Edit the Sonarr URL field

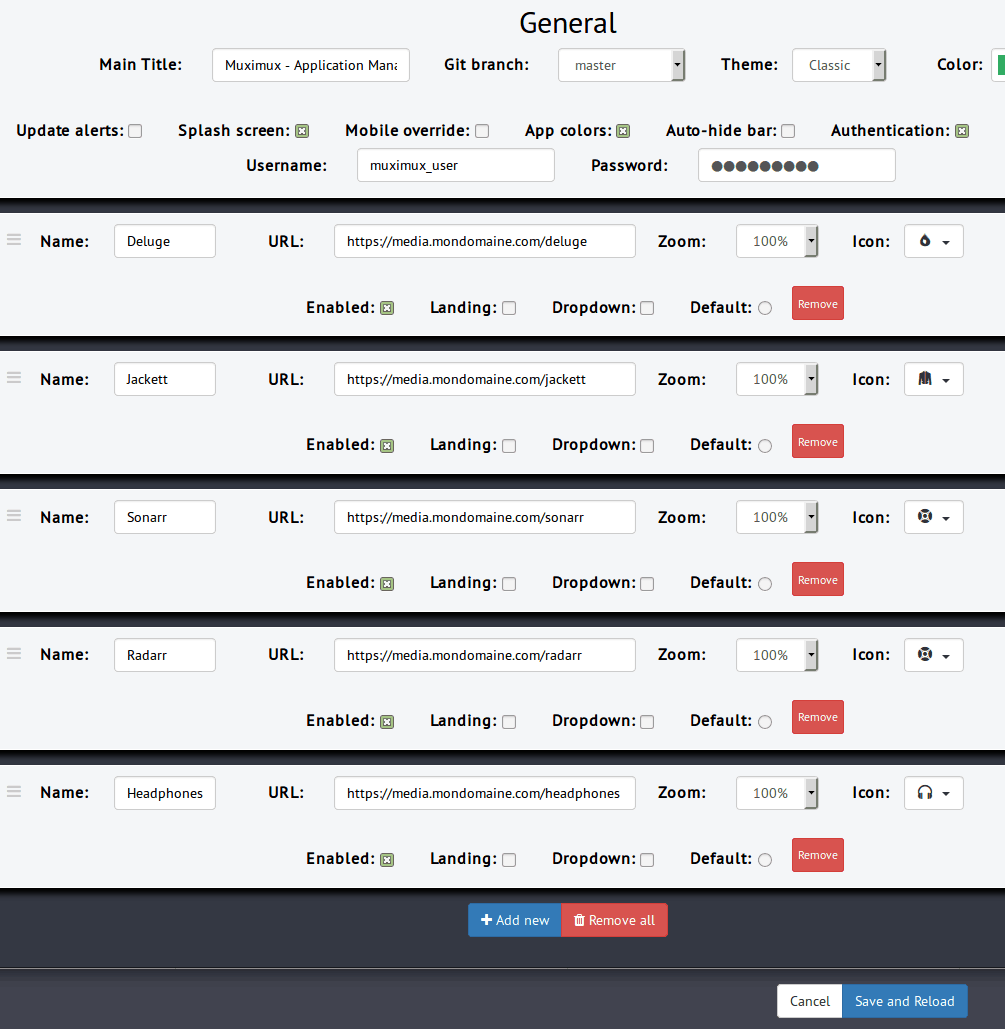[484, 516]
